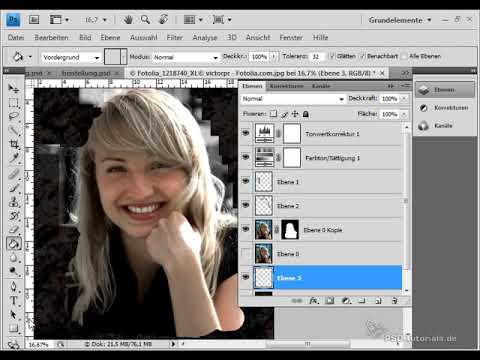Toggle the Benachbart checkbox

click(x=362, y=56)
